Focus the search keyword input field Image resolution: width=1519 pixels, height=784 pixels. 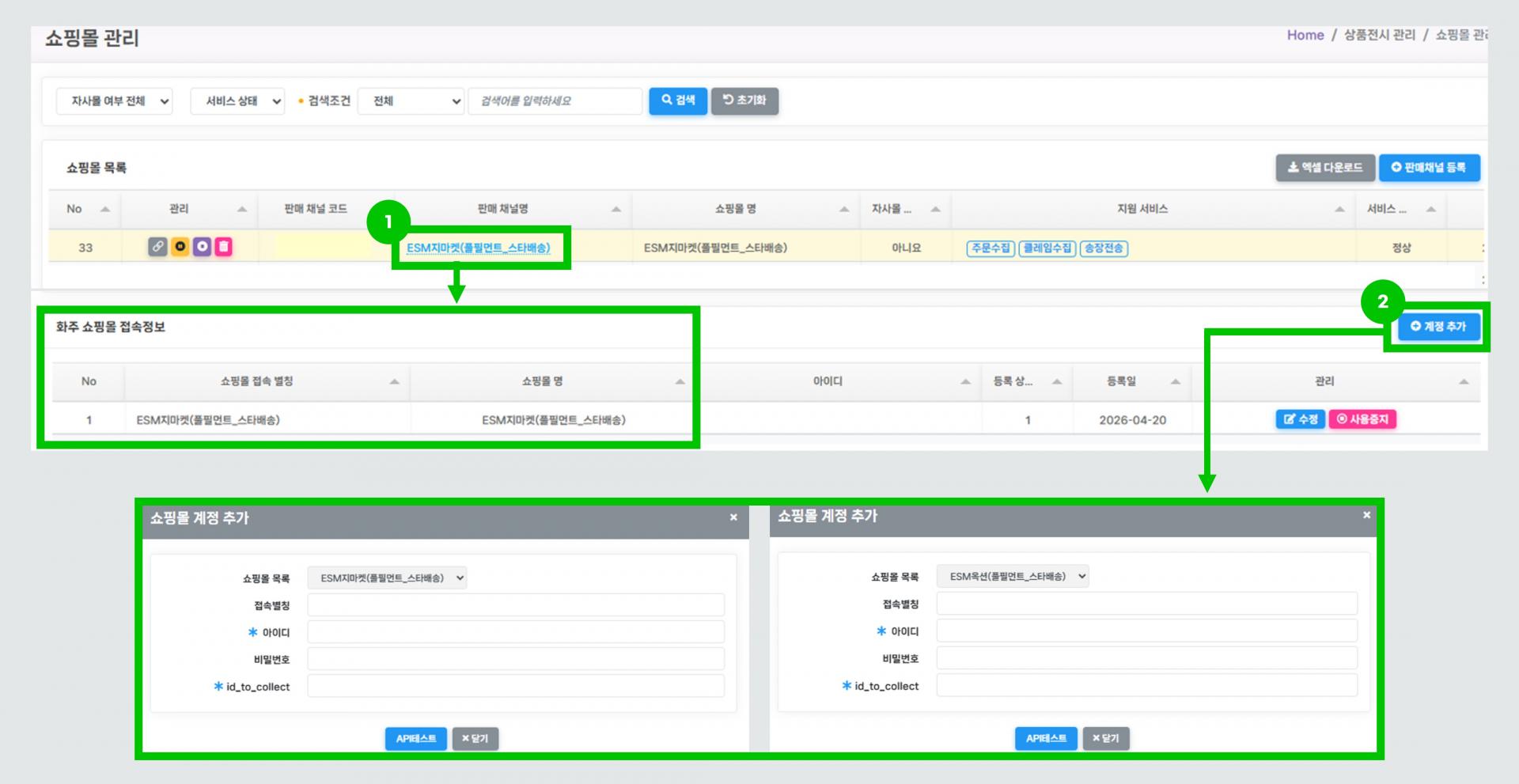555,101
